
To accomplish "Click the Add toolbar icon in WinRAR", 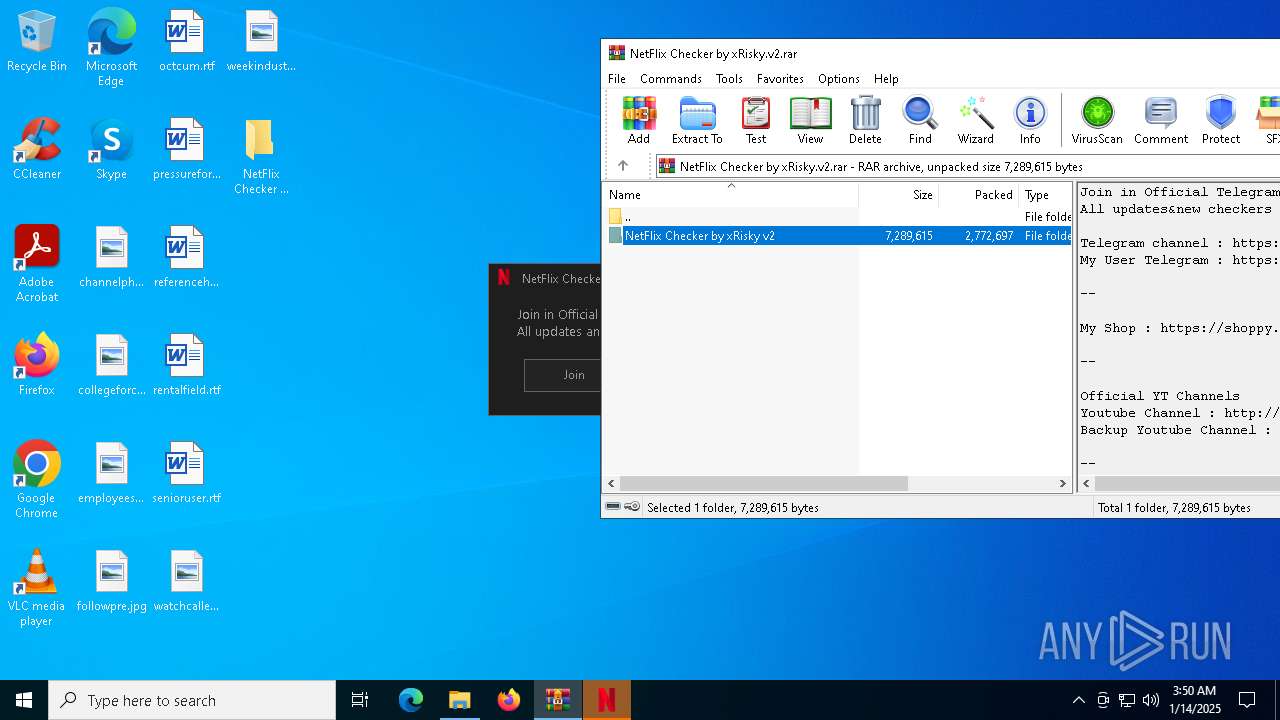I will (639, 120).
